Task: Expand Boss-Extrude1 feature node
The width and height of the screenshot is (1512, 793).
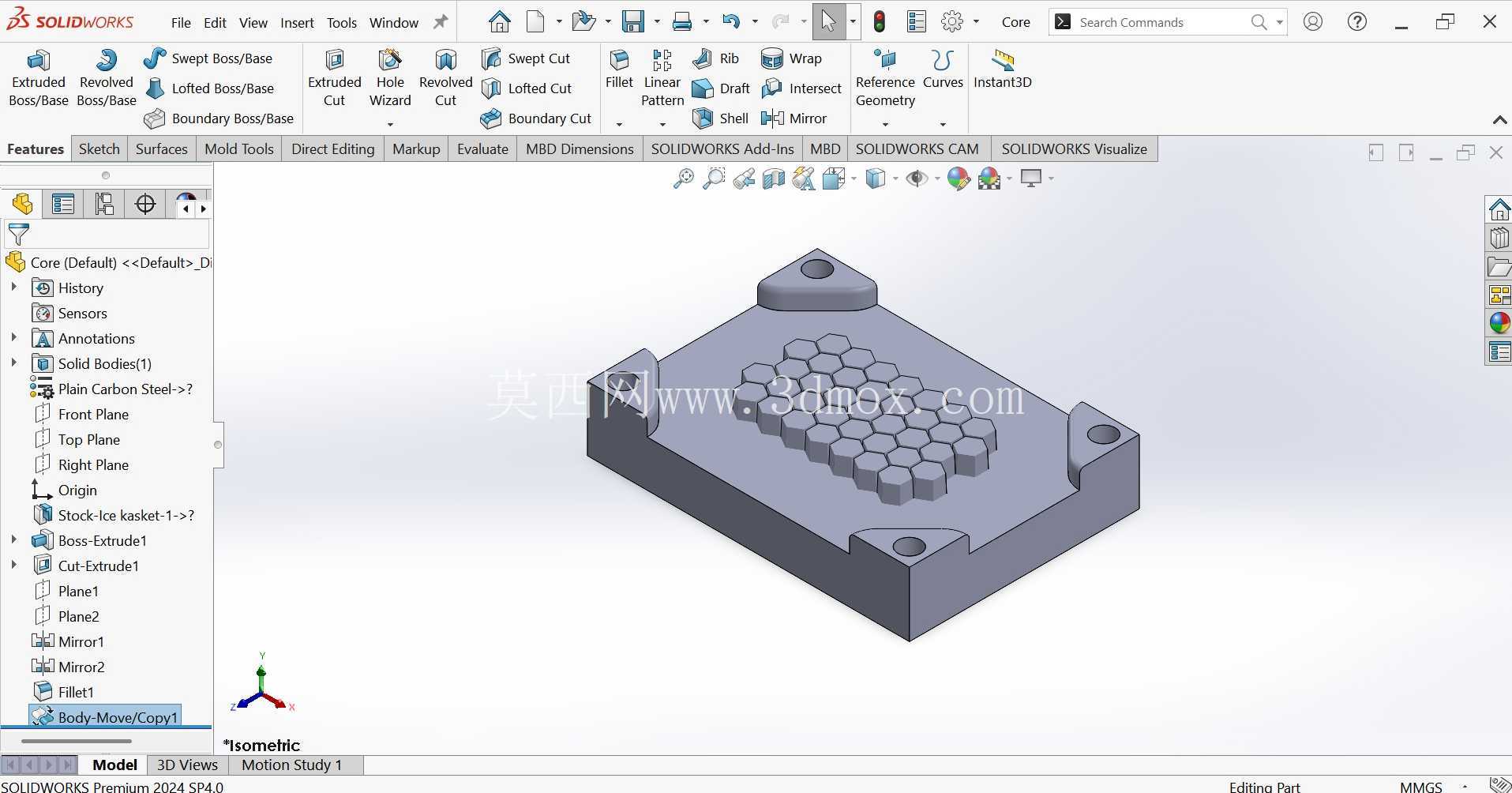Action: click(13, 540)
